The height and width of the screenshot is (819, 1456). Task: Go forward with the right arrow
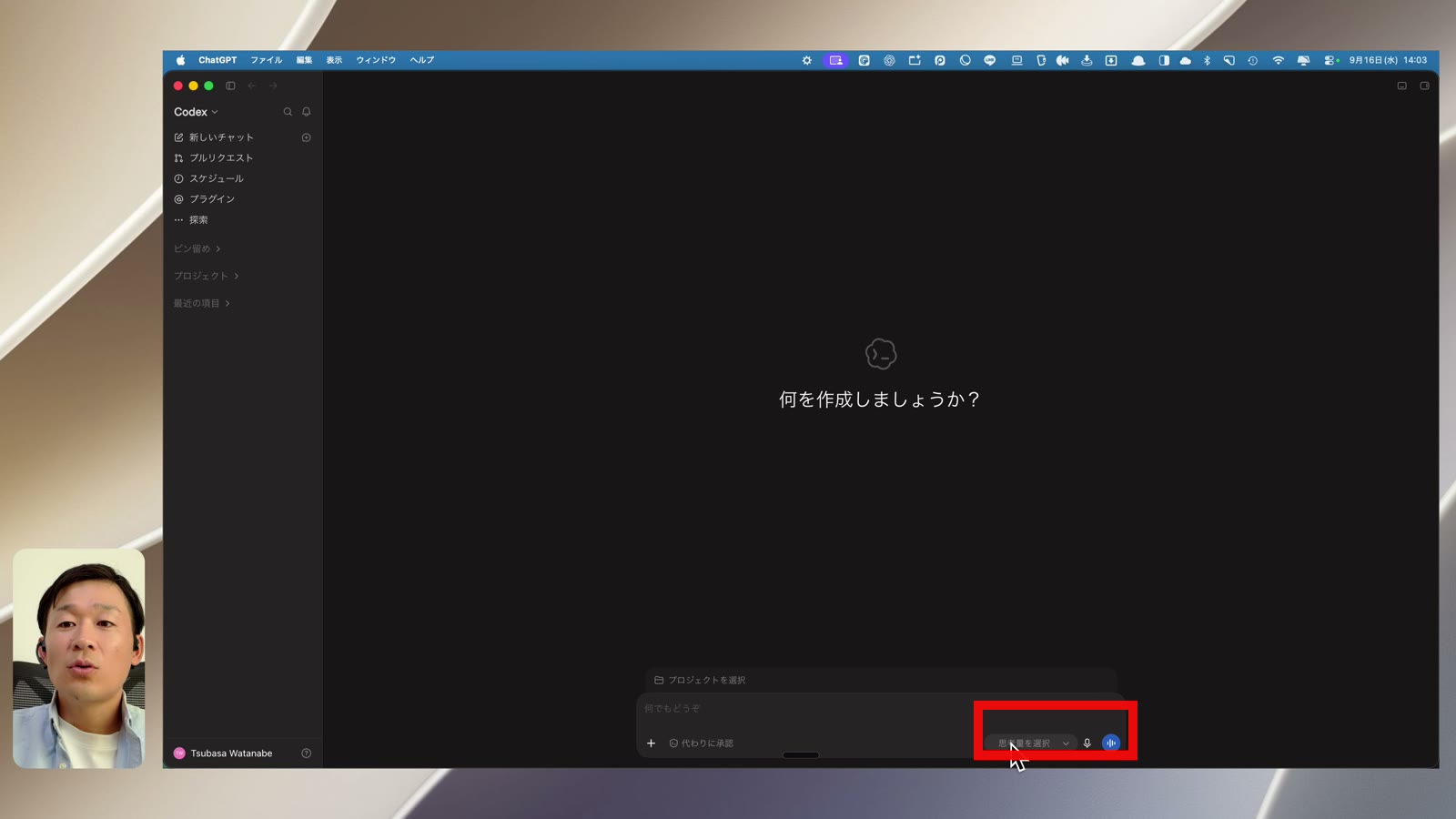[x=273, y=86]
